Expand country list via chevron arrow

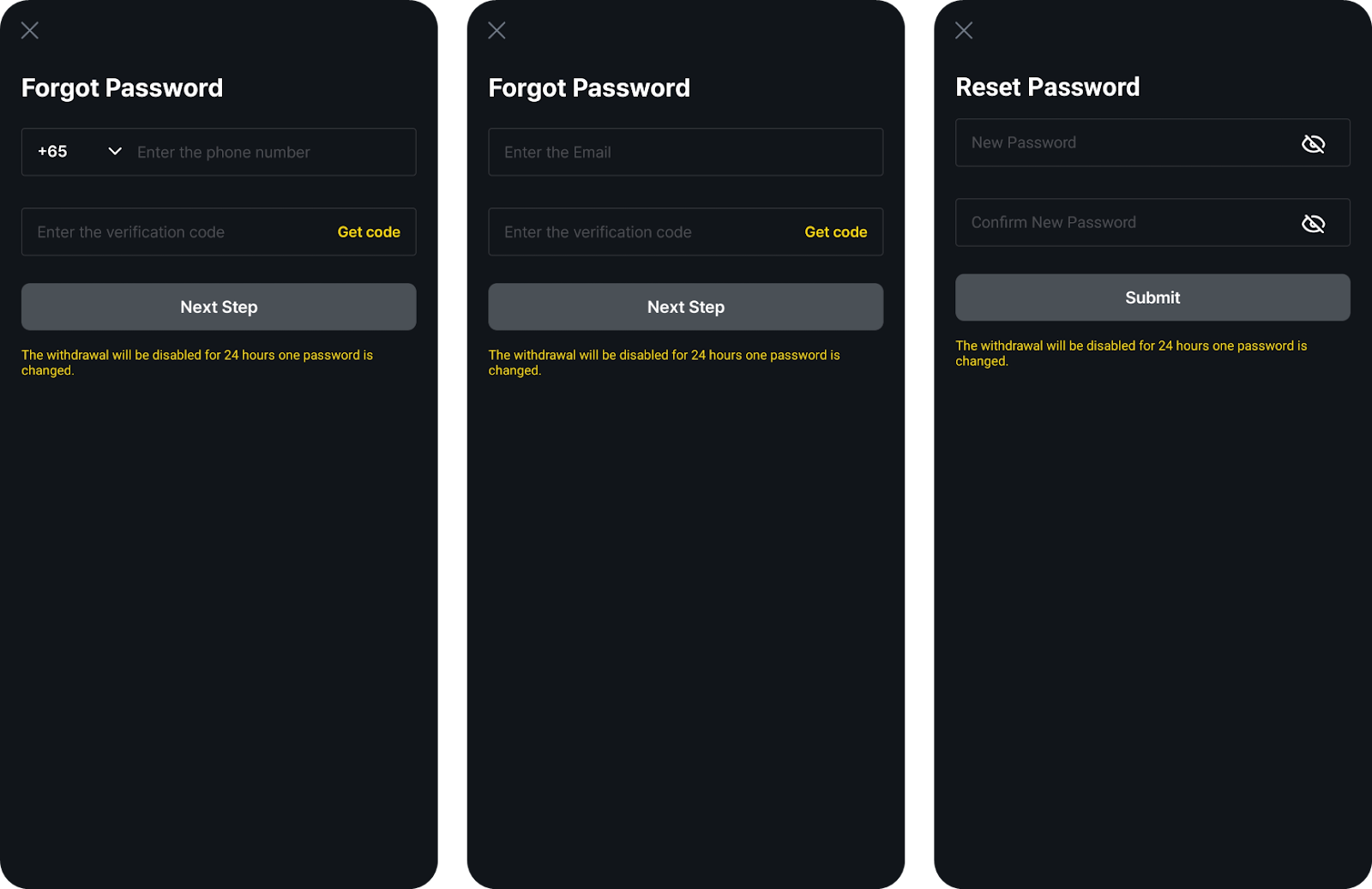pyautogui.click(x=115, y=152)
